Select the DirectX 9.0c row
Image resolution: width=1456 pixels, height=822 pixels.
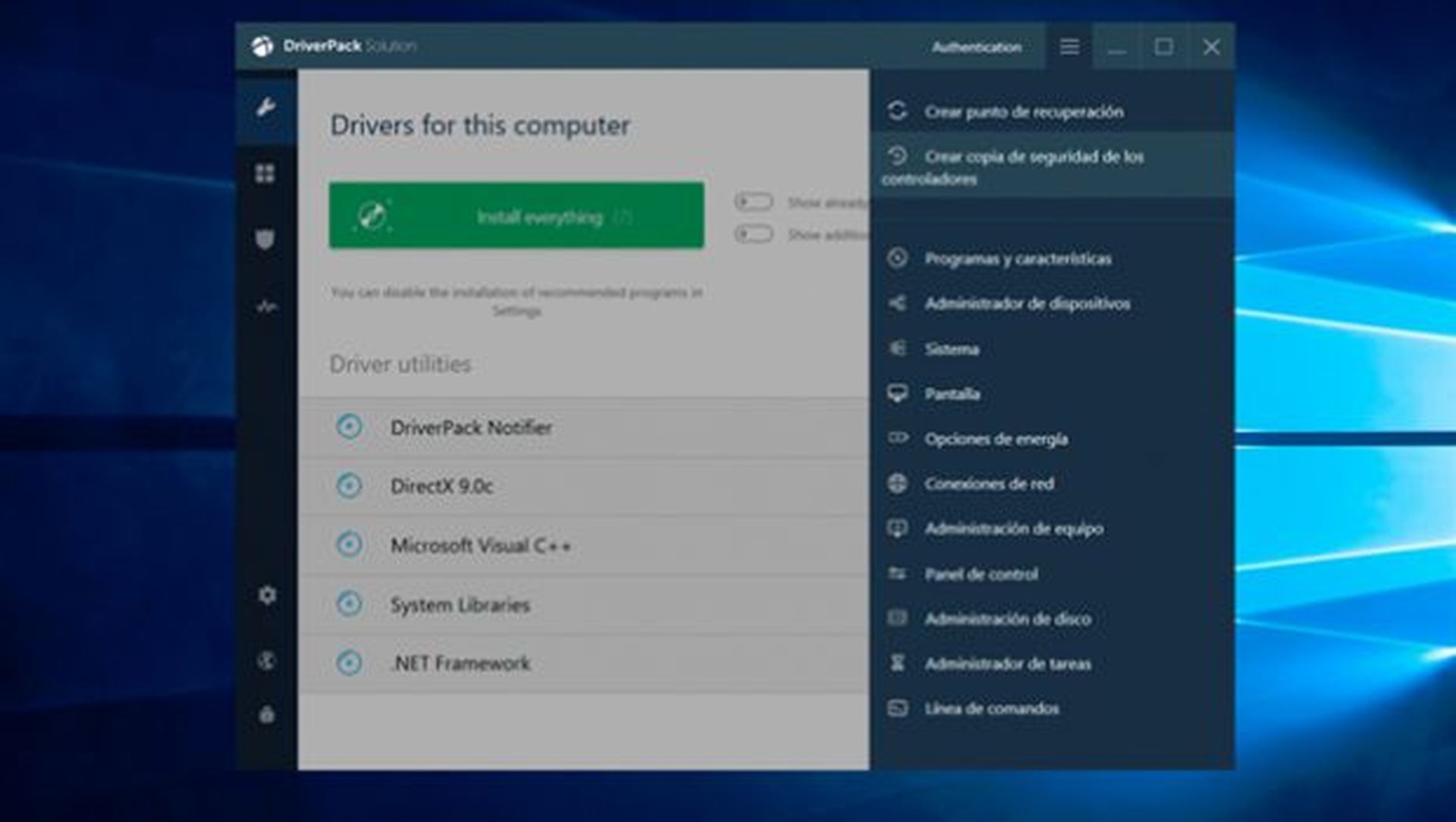584,486
